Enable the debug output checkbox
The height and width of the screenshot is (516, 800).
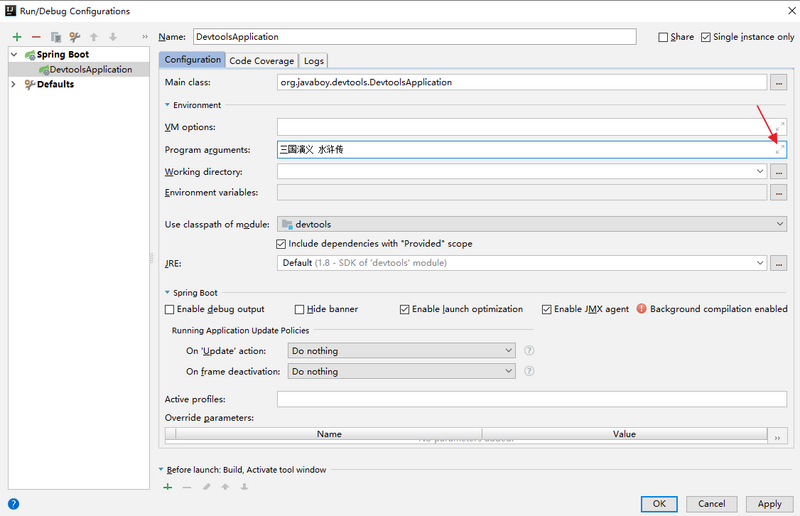170,309
